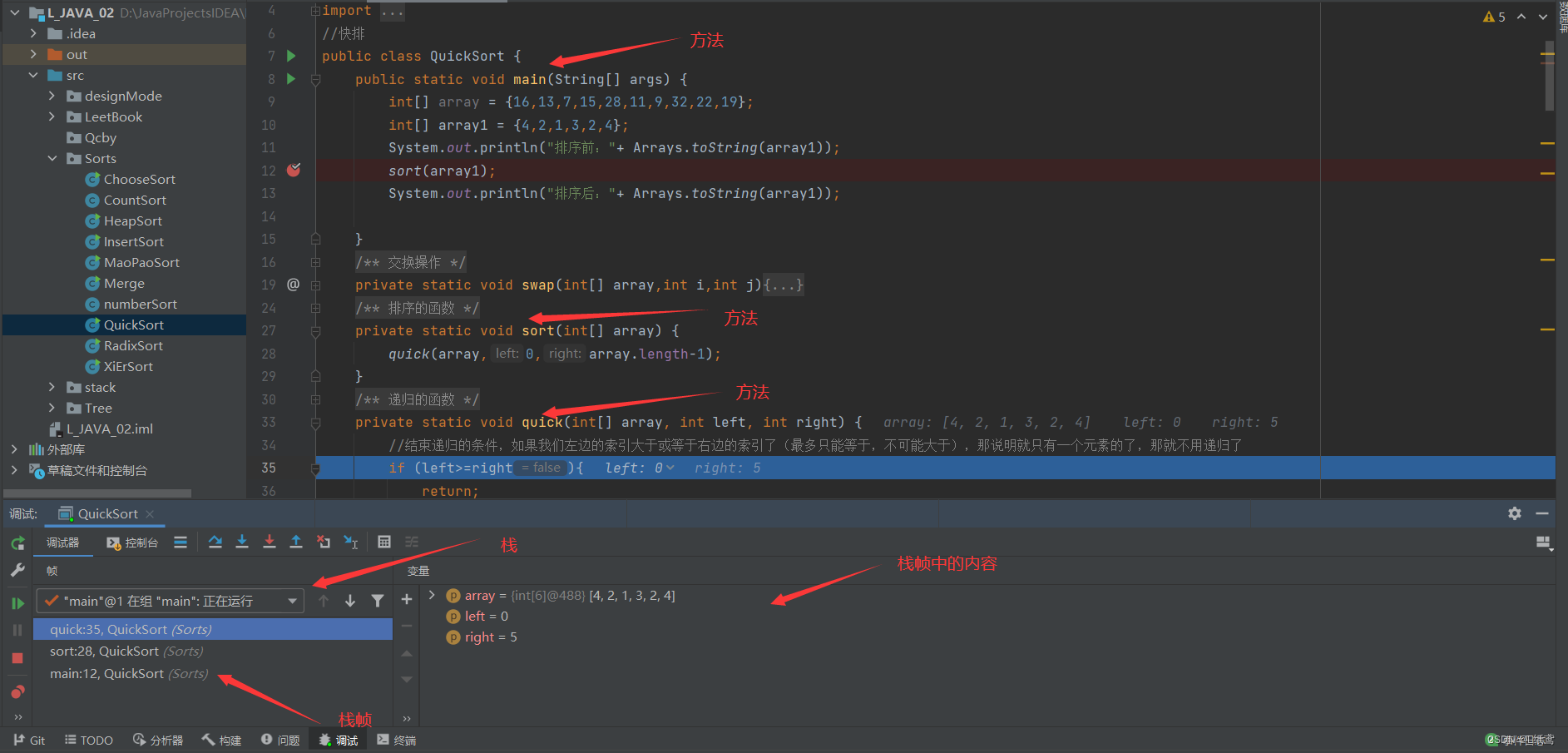Filter frames with funnel icon
This screenshot has width=1568, height=753.
click(x=378, y=601)
